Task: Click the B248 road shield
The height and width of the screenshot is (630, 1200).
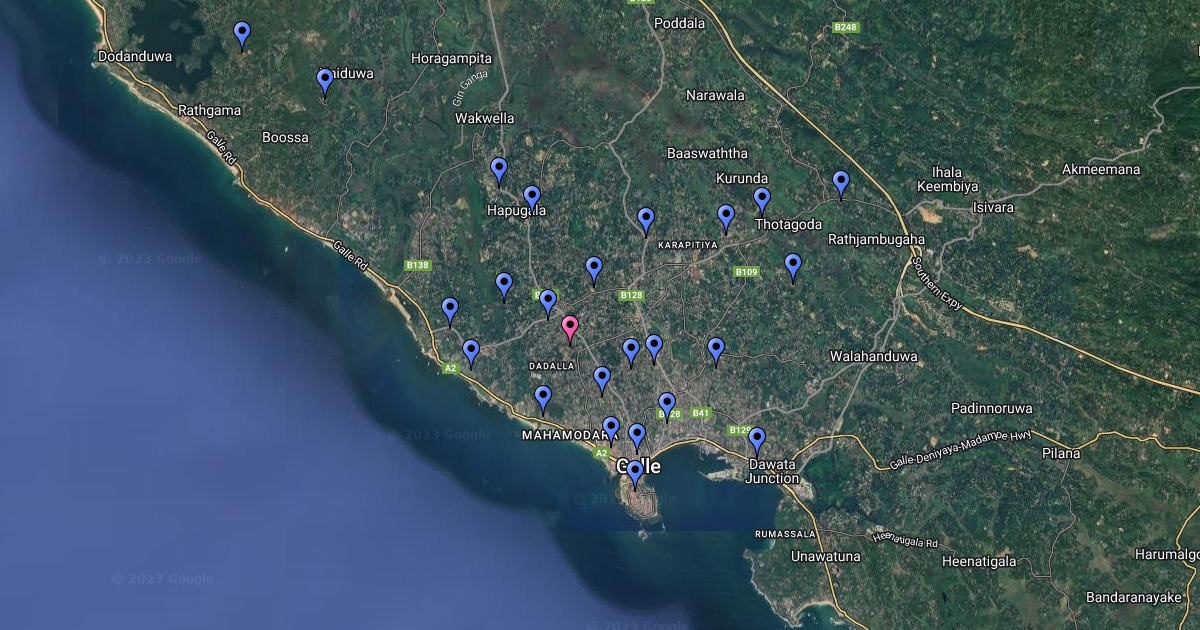Action: pyautogui.click(x=845, y=27)
